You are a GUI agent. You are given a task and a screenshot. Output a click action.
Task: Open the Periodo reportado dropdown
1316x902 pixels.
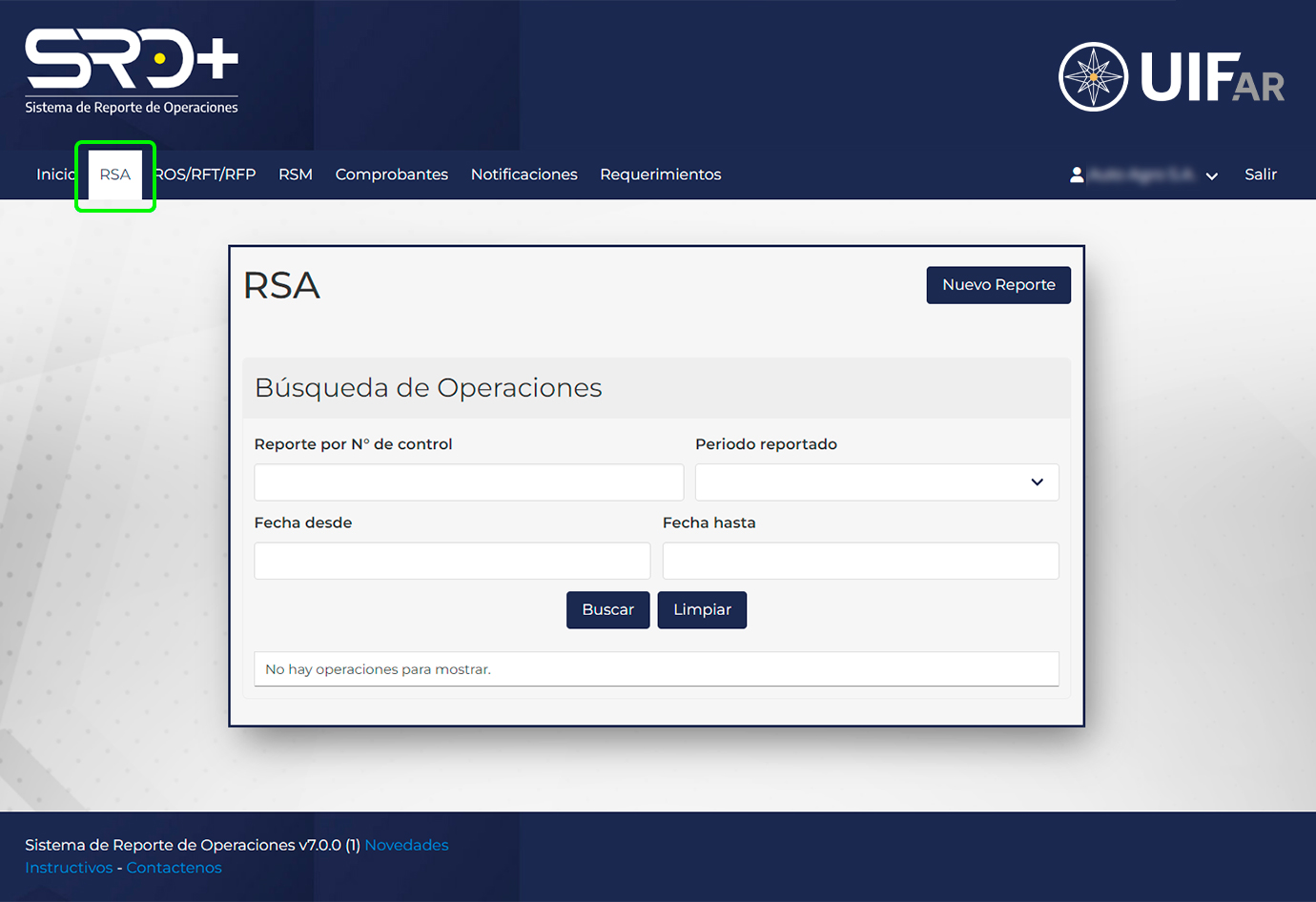coord(875,482)
